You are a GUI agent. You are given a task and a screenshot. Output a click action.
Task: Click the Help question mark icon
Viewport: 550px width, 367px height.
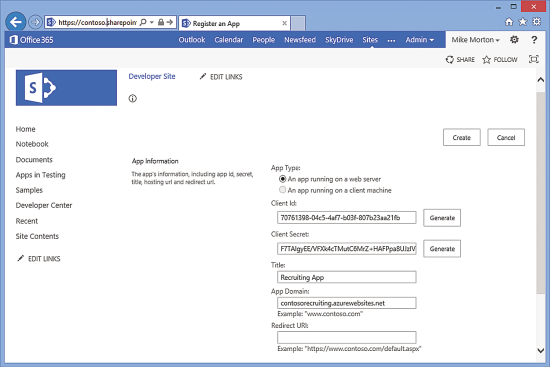click(x=534, y=40)
